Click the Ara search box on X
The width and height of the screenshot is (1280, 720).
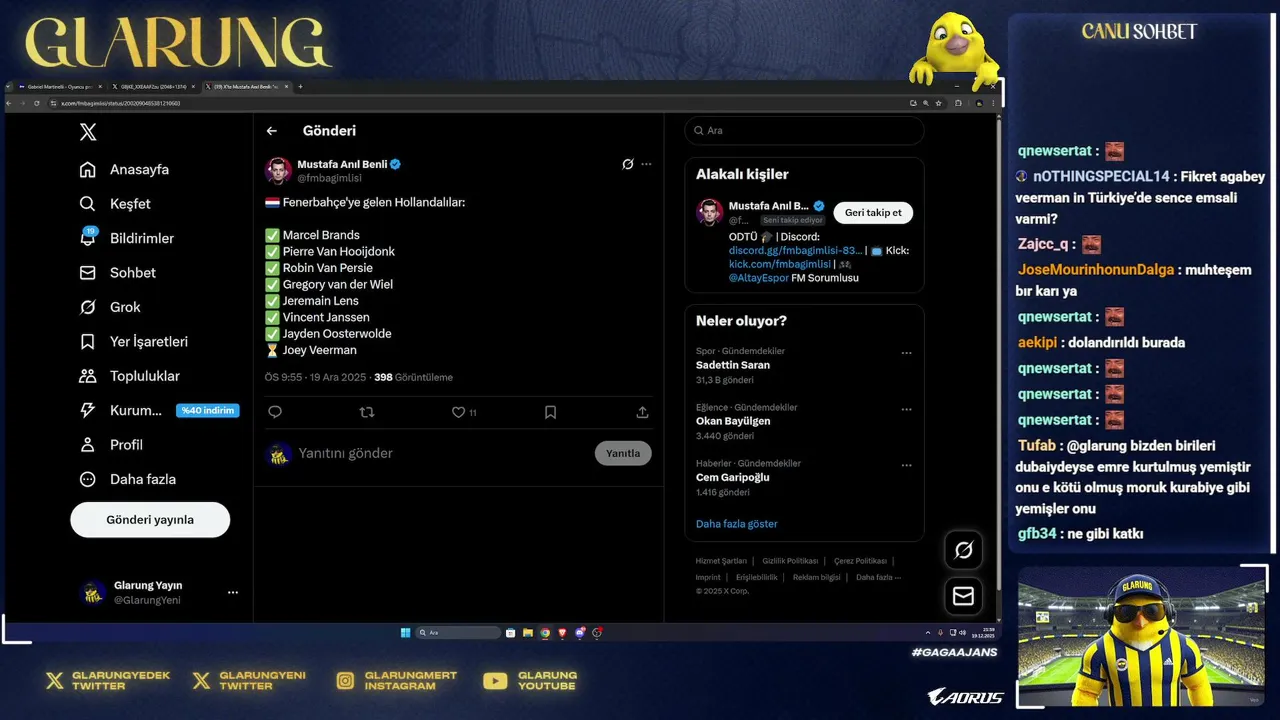[x=804, y=131]
